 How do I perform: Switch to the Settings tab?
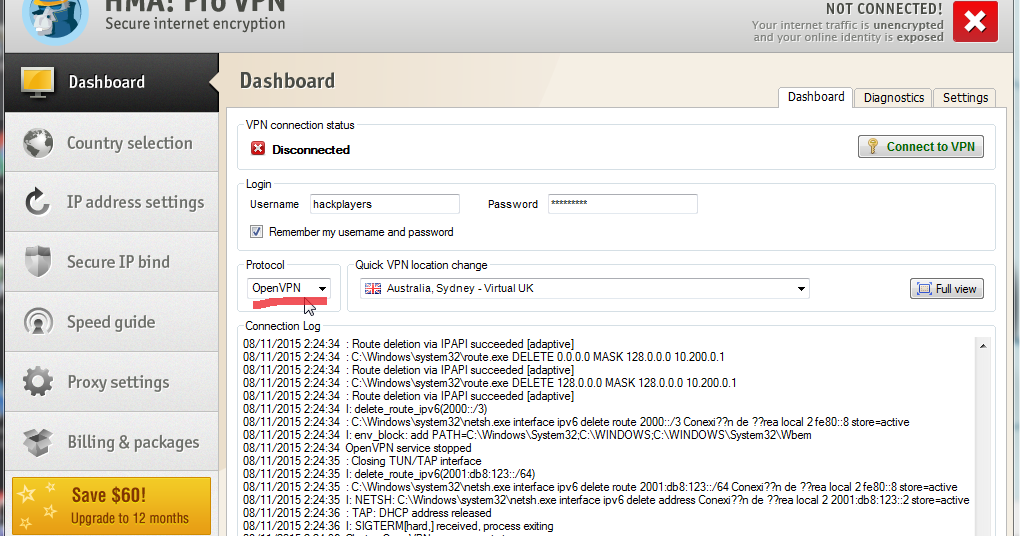(965, 98)
